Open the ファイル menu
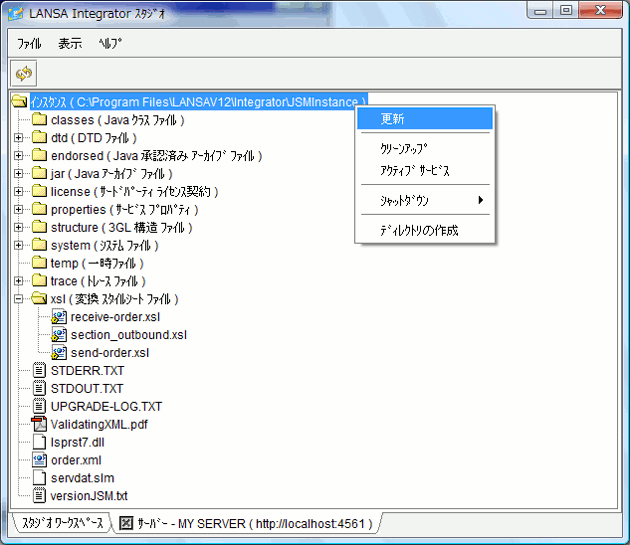630x545 pixels. (x=29, y=43)
